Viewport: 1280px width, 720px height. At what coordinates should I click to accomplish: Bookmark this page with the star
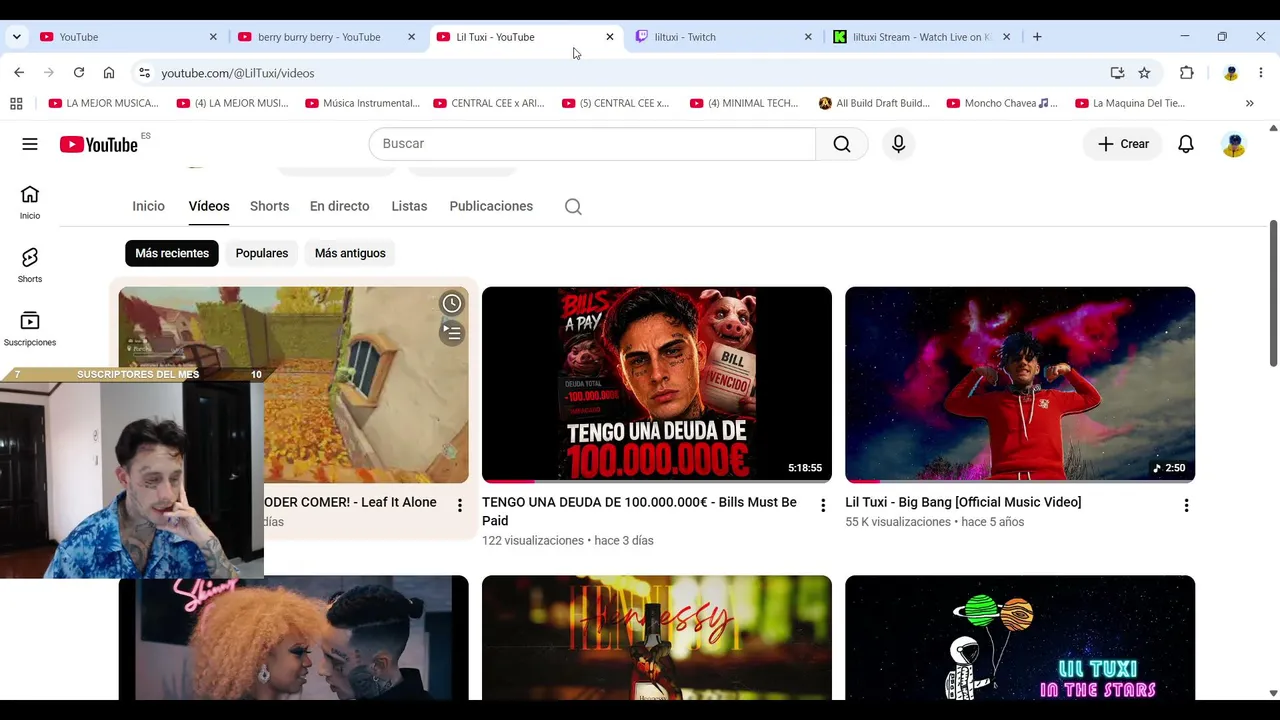tap(1144, 73)
